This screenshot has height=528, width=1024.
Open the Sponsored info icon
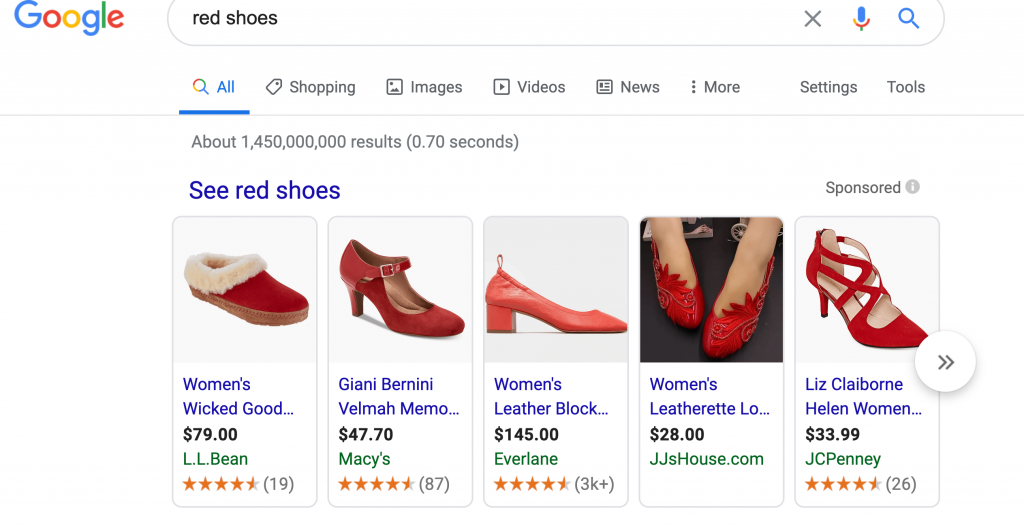912,187
